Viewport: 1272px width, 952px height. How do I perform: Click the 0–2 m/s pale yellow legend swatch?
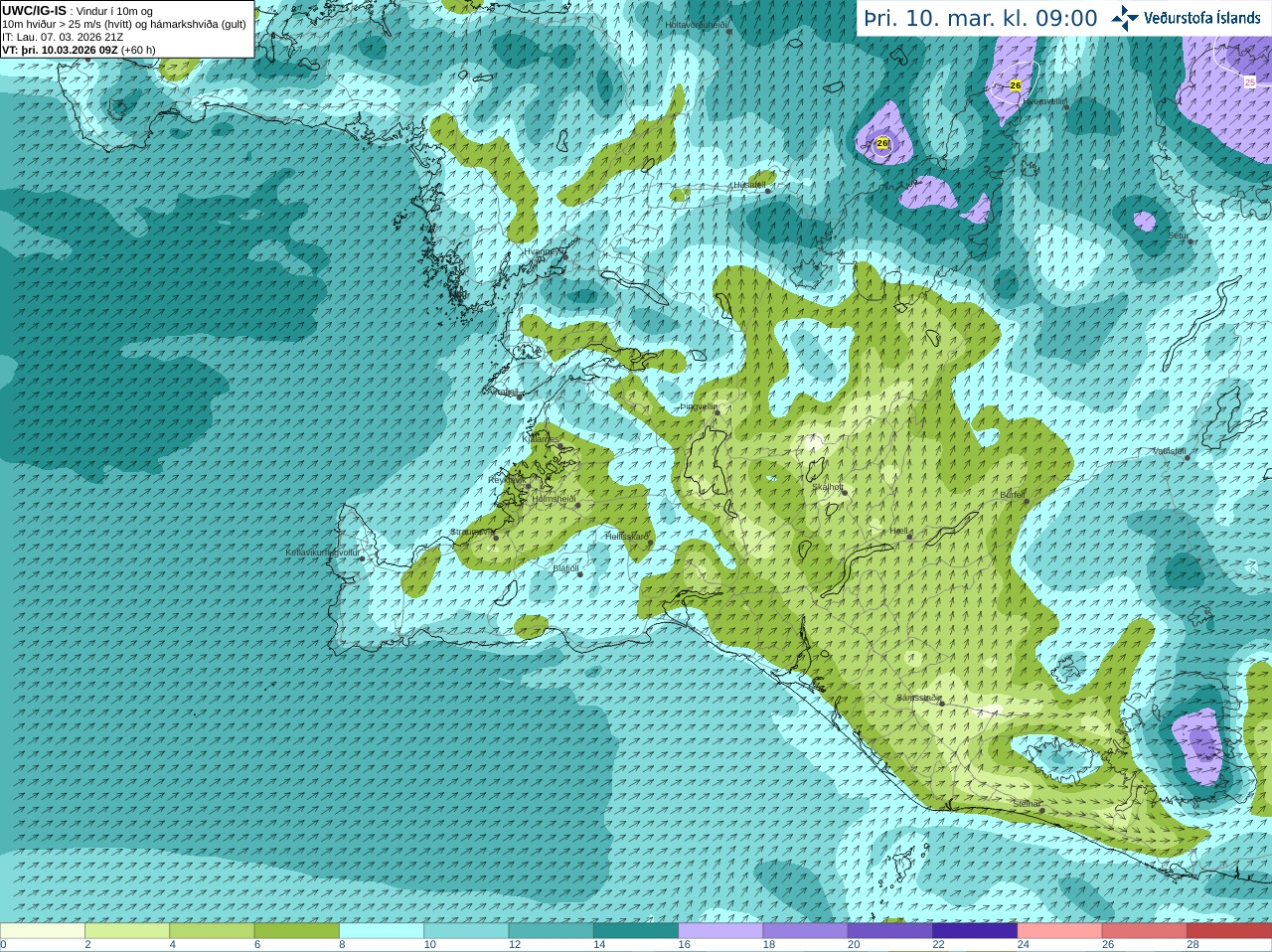pos(43,931)
